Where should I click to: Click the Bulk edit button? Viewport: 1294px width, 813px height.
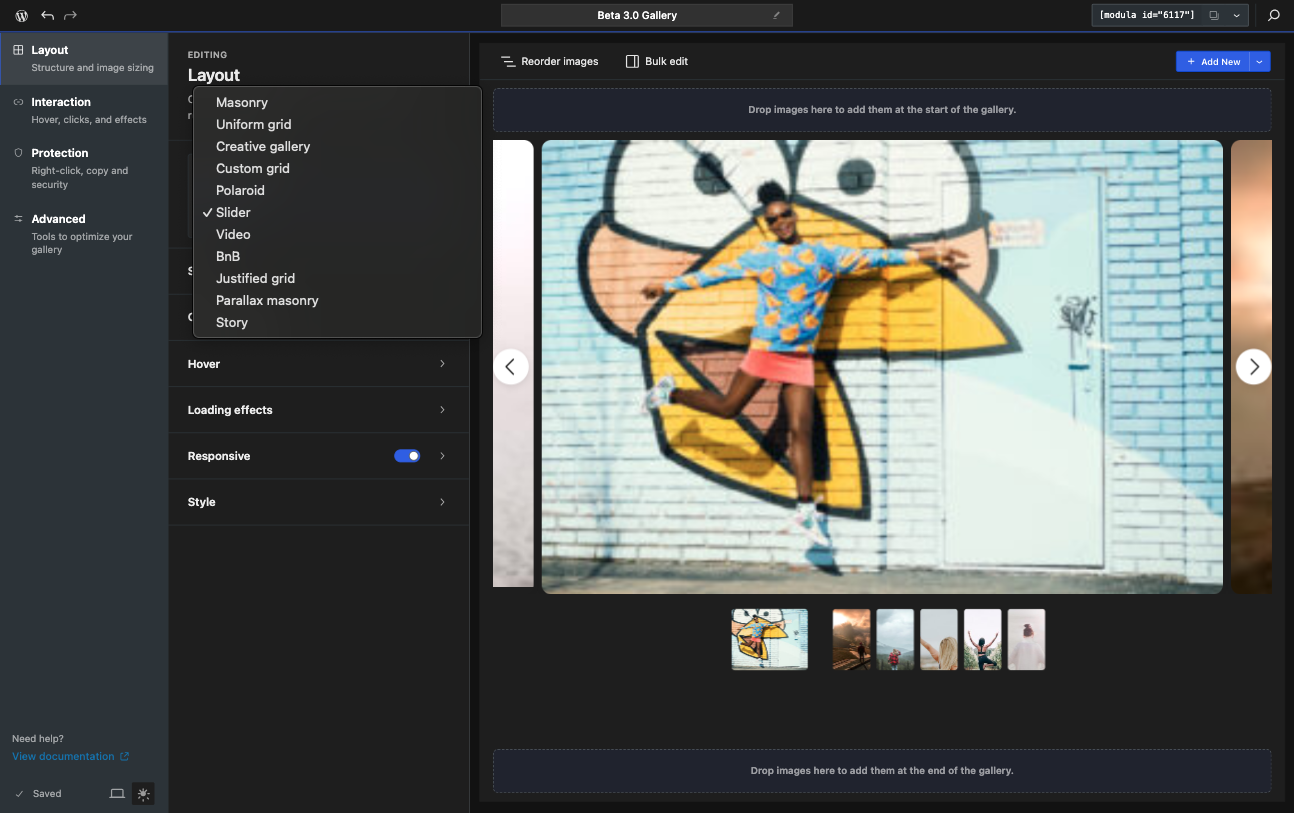pos(657,62)
